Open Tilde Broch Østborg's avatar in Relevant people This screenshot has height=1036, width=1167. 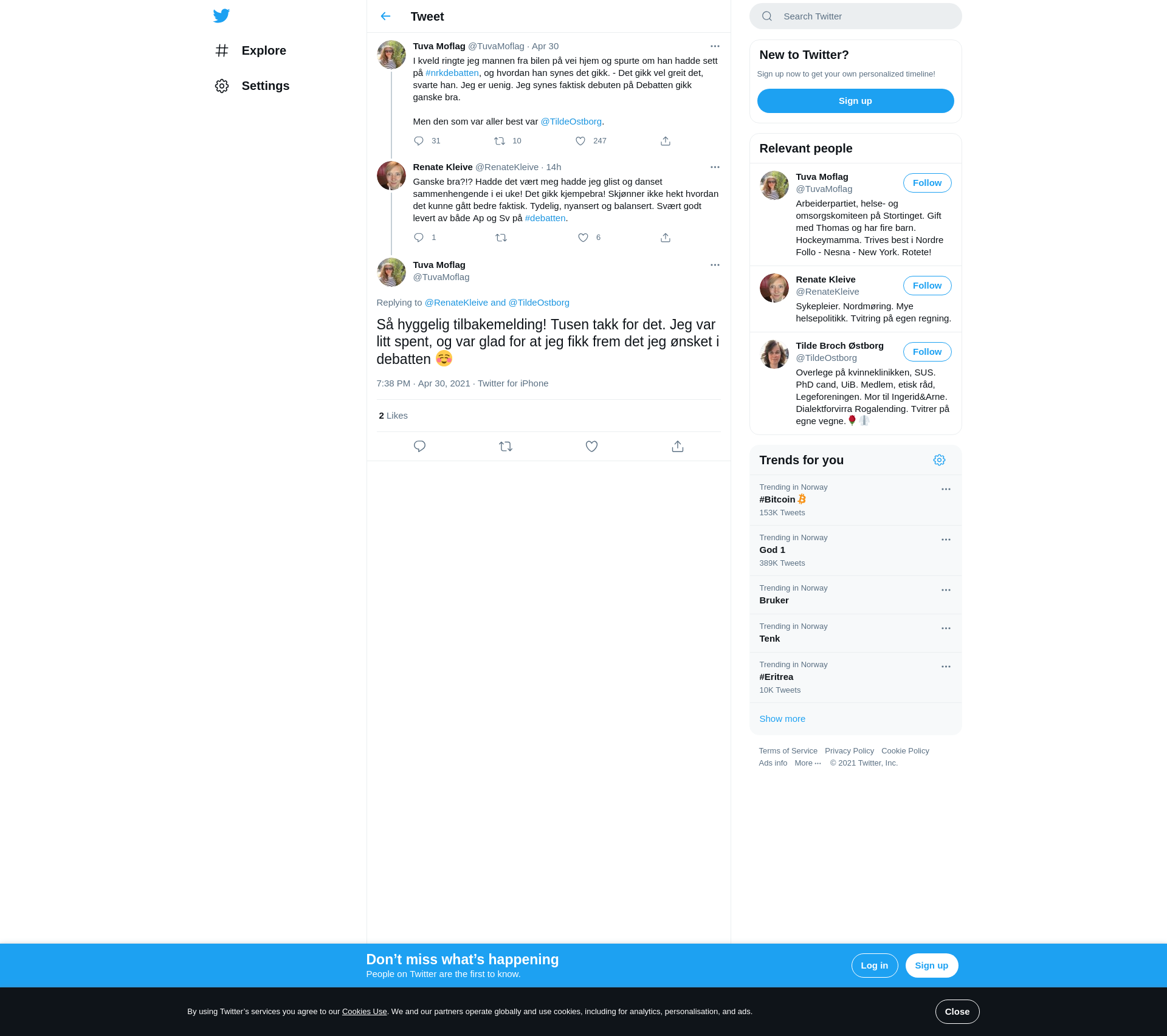[x=774, y=354]
